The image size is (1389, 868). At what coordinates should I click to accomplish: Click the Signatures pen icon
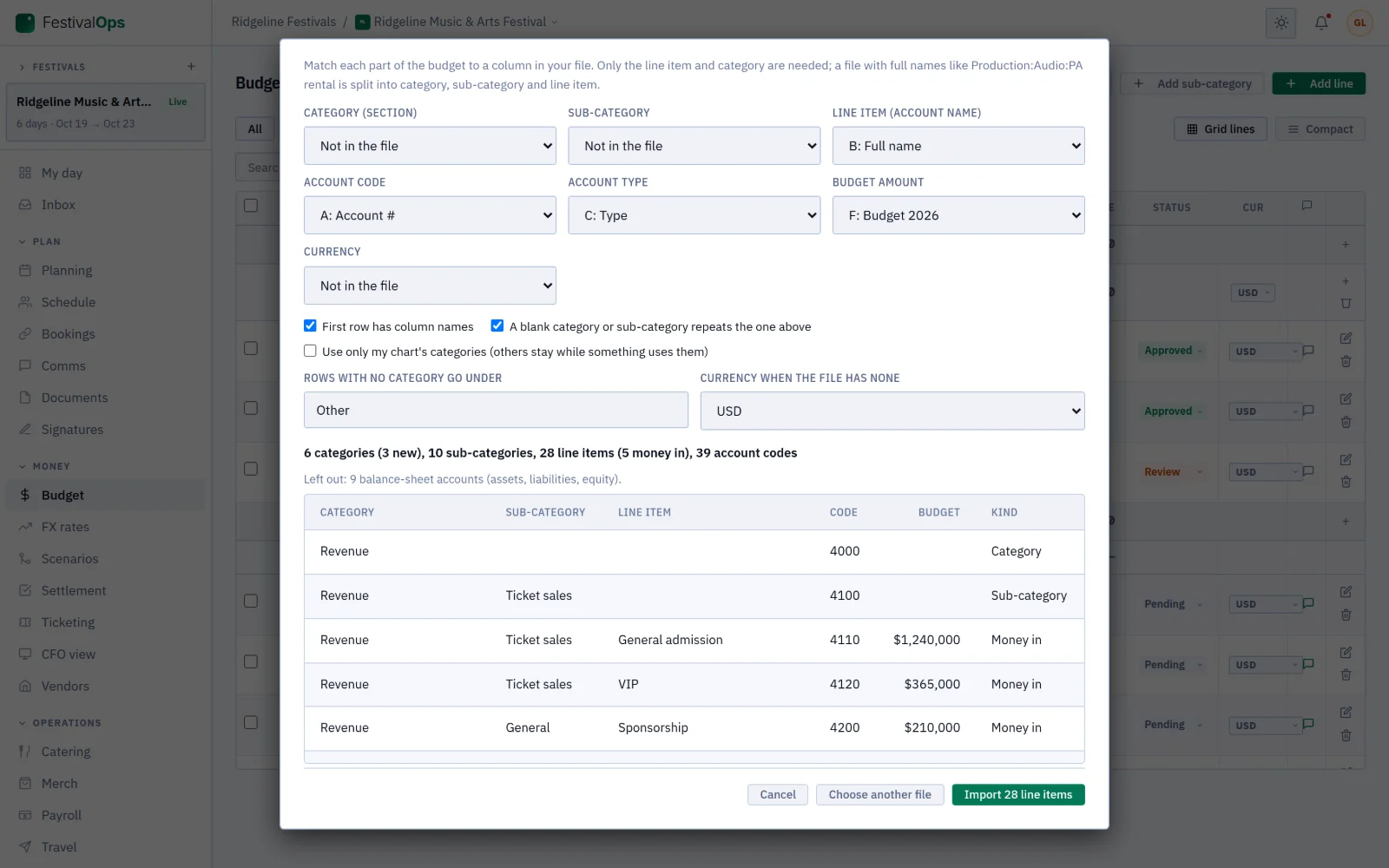coord(25,430)
